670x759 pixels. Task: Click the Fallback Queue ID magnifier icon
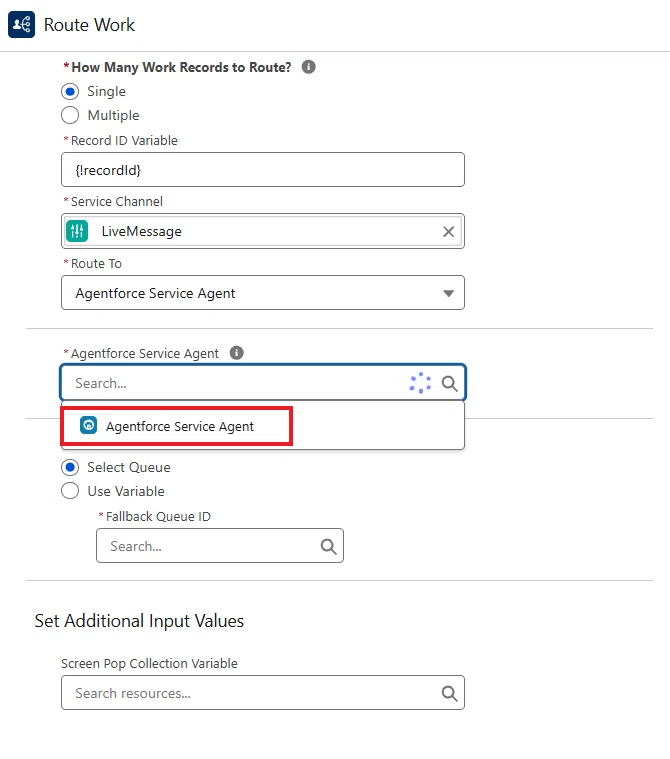[328, 546]
